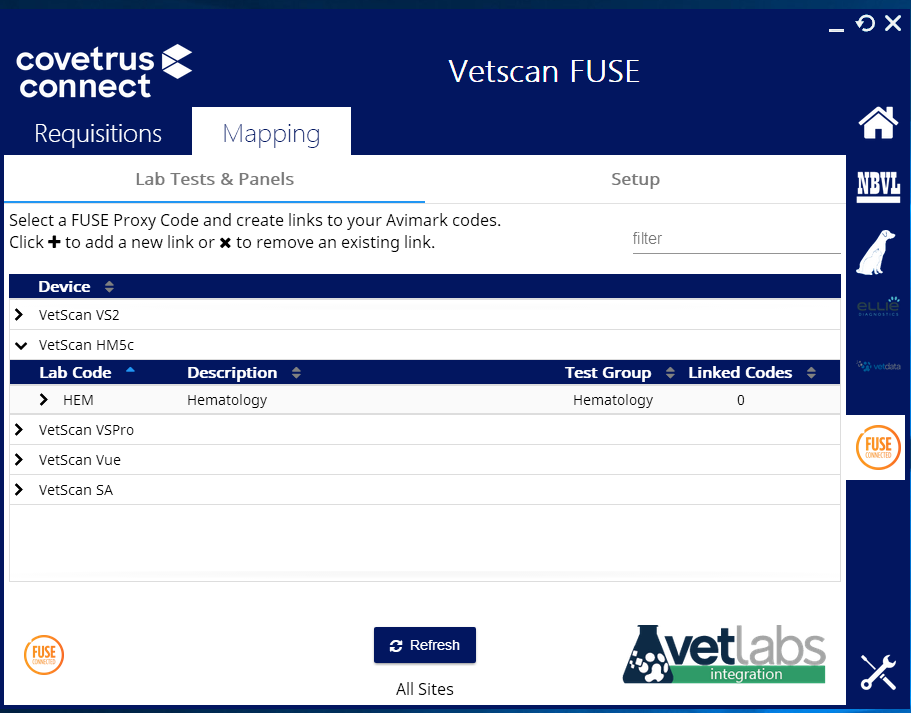
Task: Collapse the VetScan HM5c device row
Action: coord(21,345)
